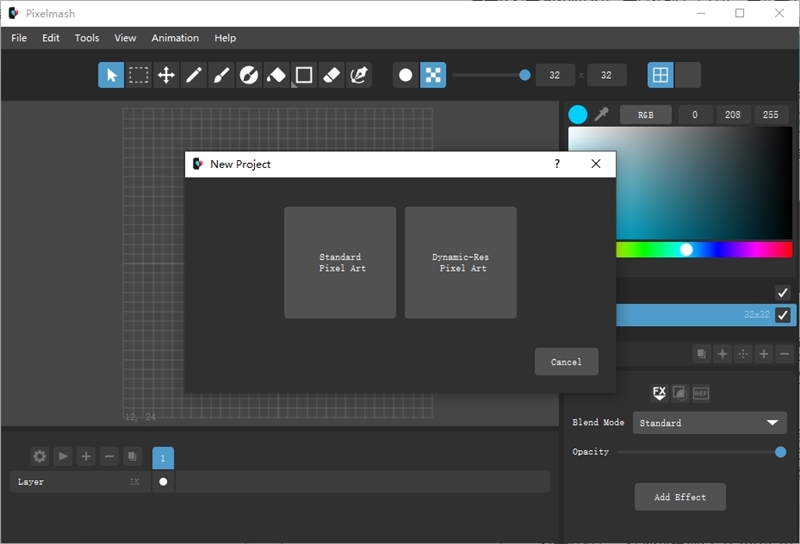Toggle visibility checkbox of 32x32 layer
The image size is (800, 544).
click(782, 315)
